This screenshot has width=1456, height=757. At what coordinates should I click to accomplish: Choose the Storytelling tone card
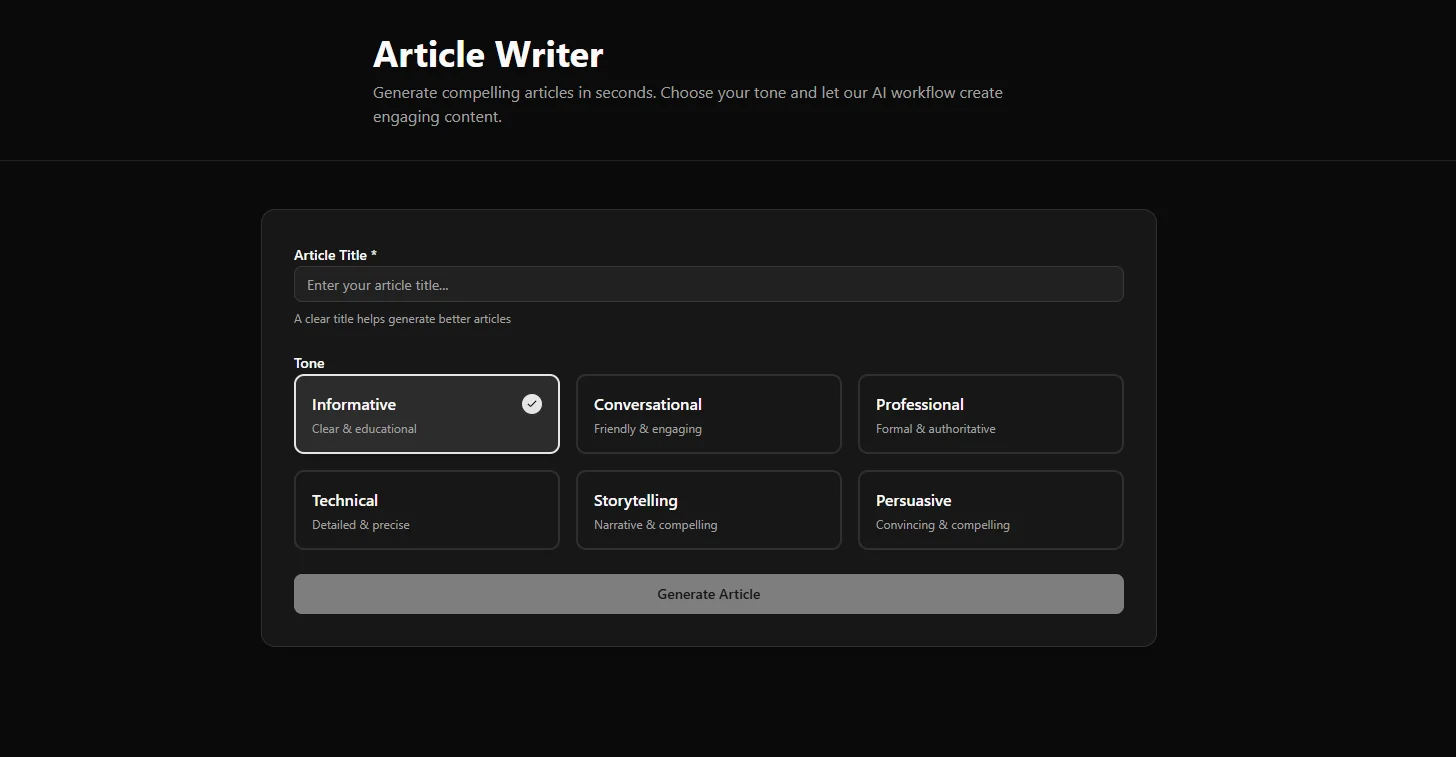pos(709,510)
